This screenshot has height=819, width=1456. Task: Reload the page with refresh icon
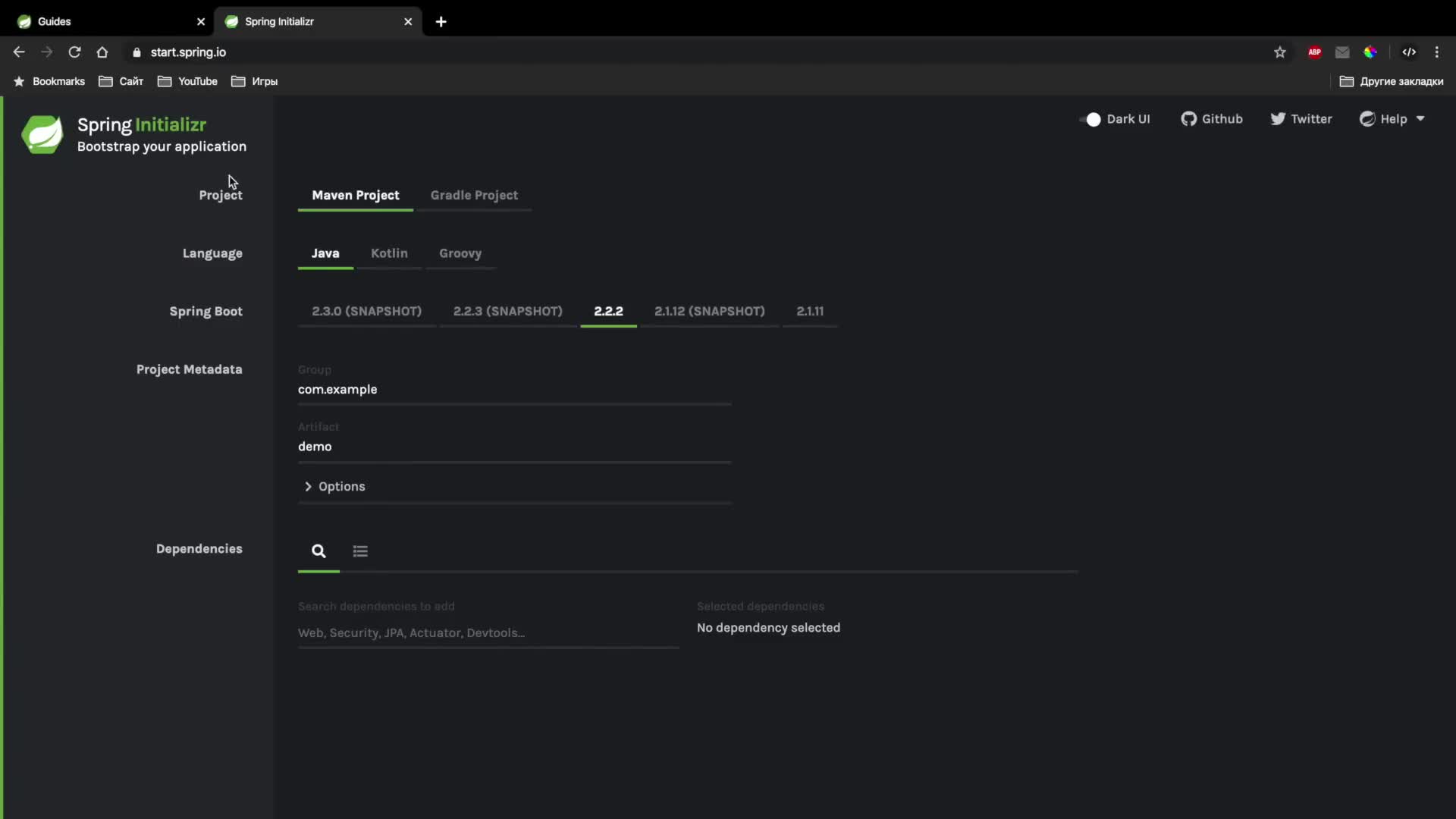[74, 52]
